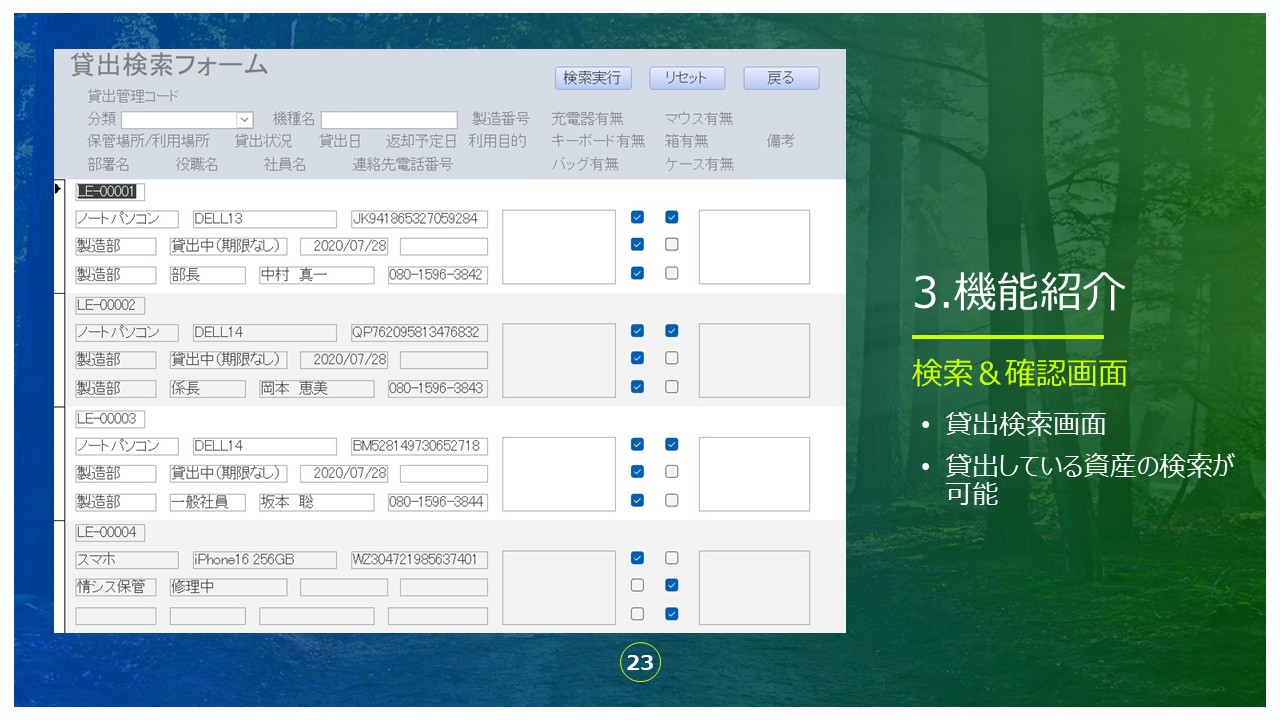This screenshot has height=720, width=1280.
Task: Click the 検索実行 search button
Action: click(591, 78)
